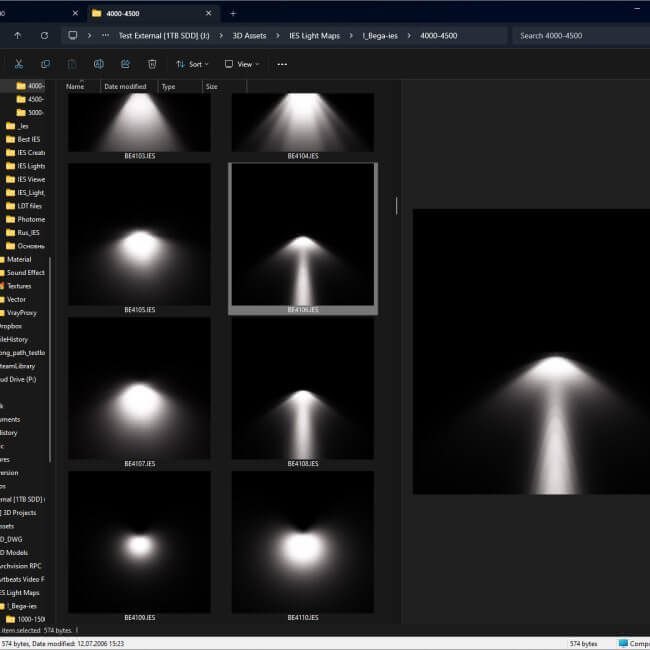Go up one folder level
The image size is (650, 650).
click(x=18, y=36)
